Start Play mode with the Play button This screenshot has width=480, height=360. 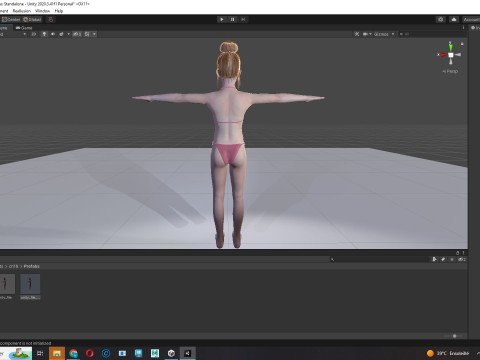[x=222, y=19]
